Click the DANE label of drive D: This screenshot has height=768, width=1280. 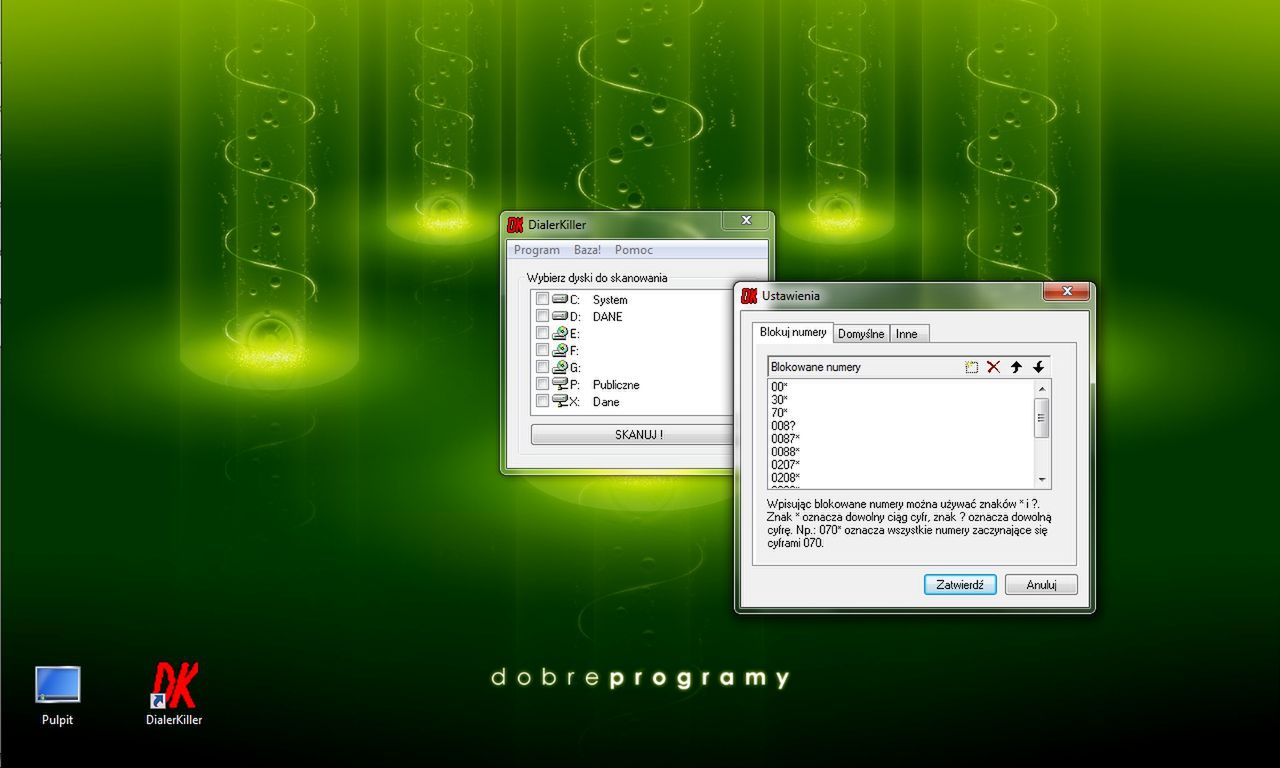tap(607, 317)
